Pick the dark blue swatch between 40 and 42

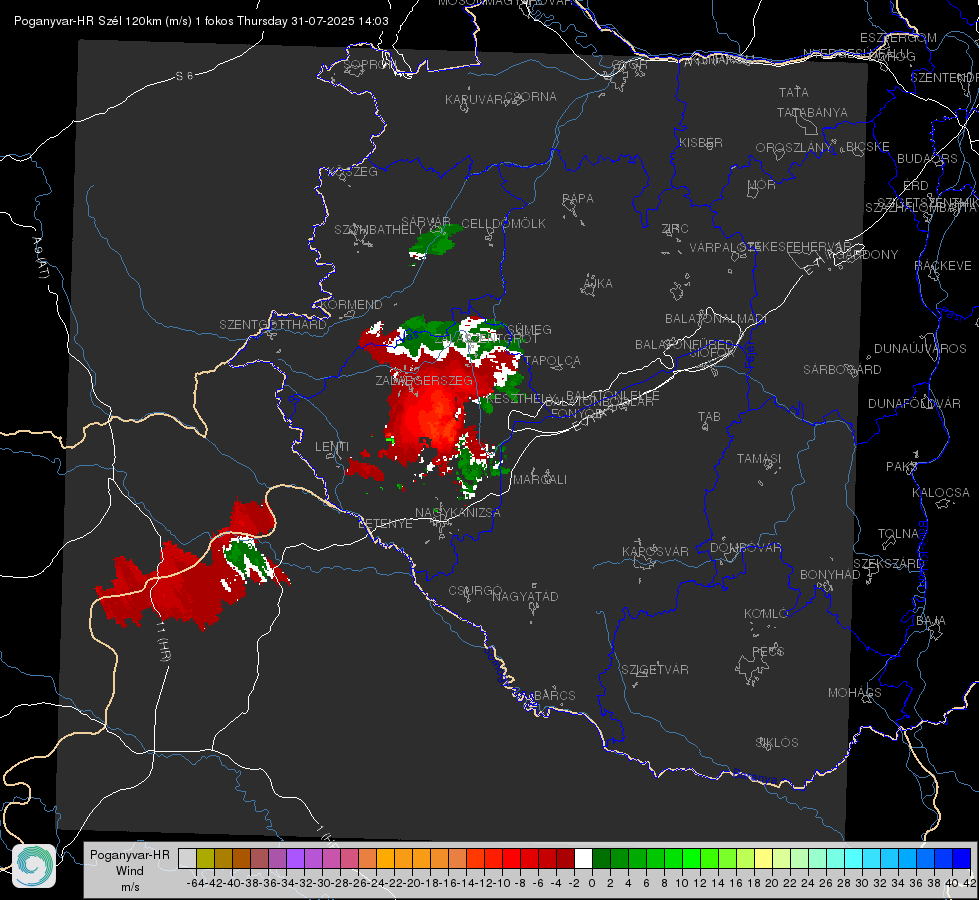point(962,858)
